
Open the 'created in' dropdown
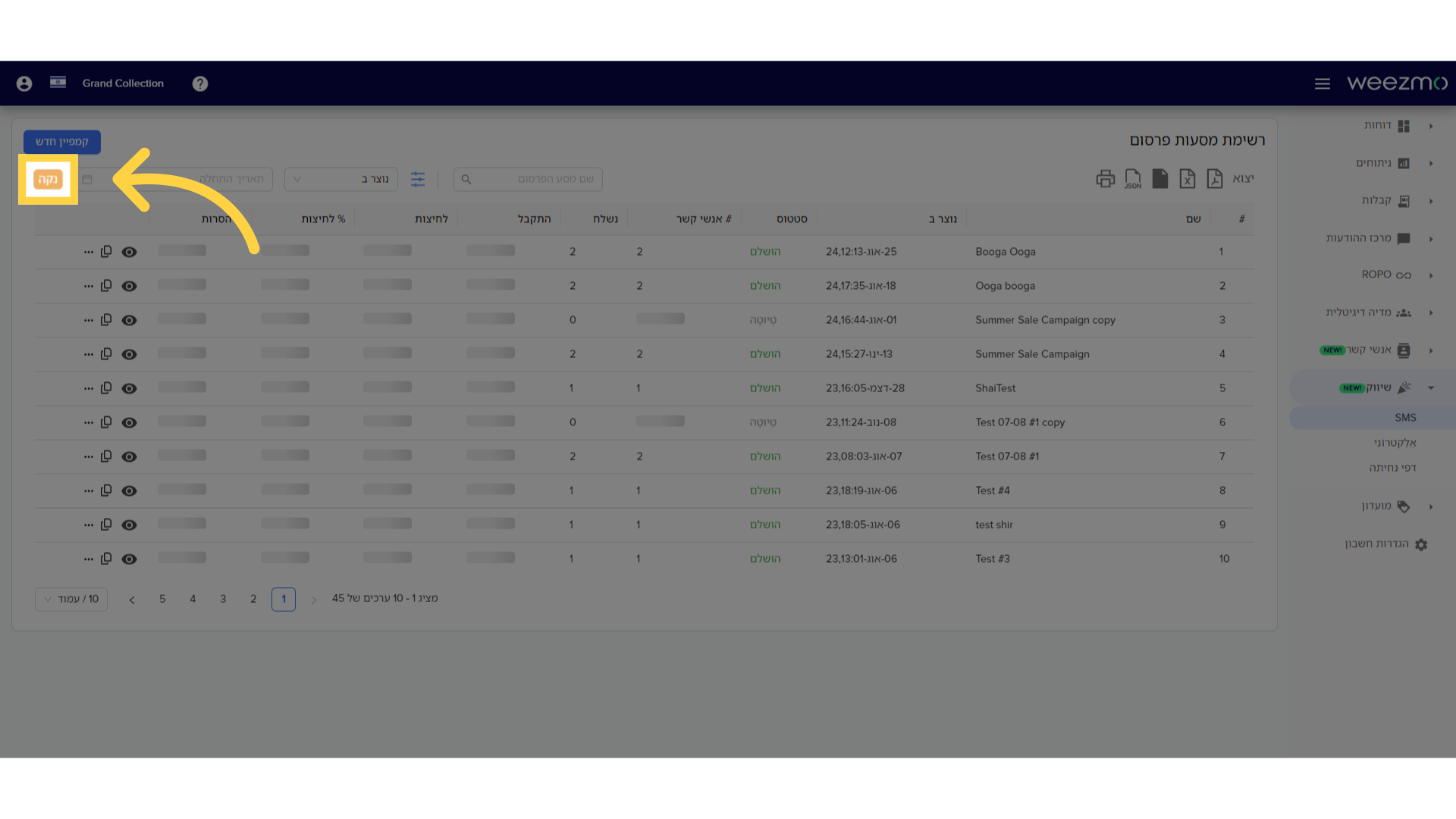pyautogui.click(x=341, y=179)
